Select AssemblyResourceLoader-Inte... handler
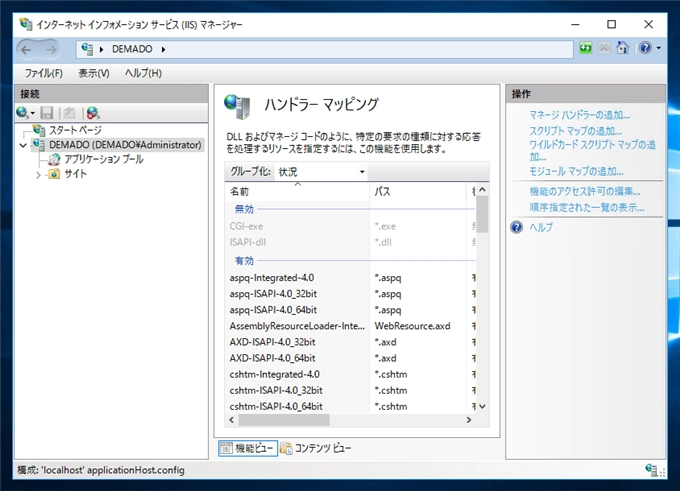Image resolution: width=680 pixels, height=491 pixels. [x=350, y=326]
